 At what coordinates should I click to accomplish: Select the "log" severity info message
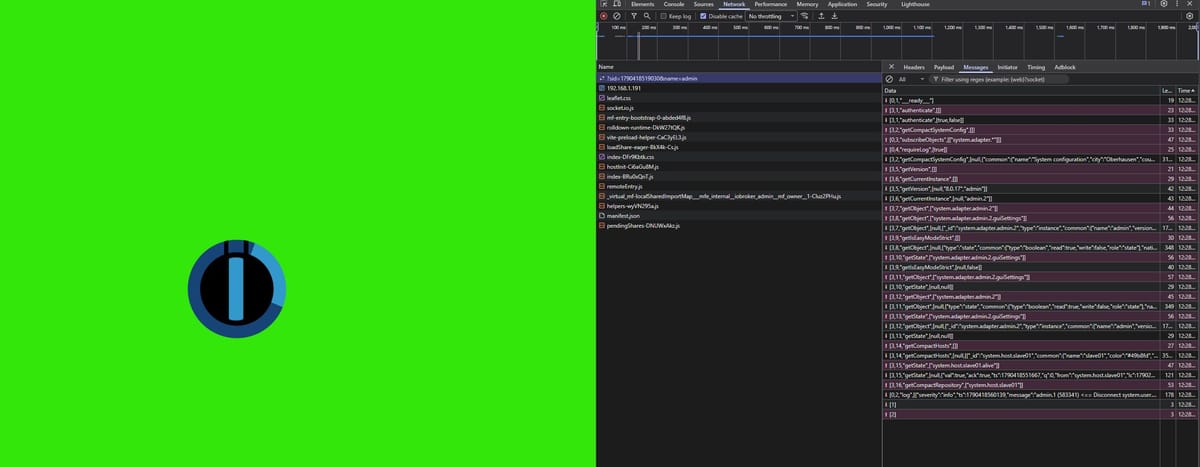(1041, 394)
